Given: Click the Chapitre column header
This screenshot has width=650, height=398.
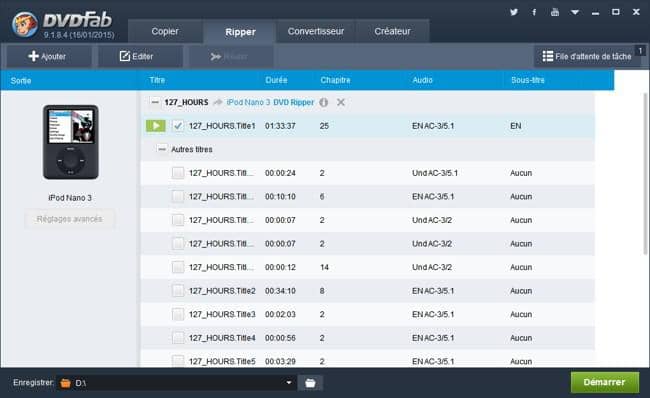Looking at the screenshot, I should coord(335,80).
